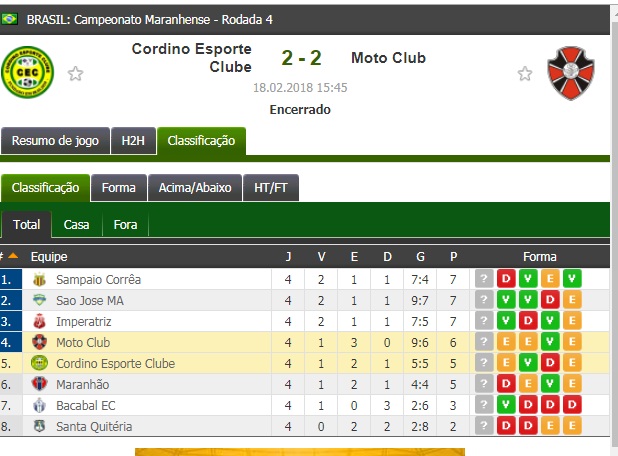Click Sampaio Corrêa team badge in table
The width and height of the screenshot is (618, 456).
click(39, 279)
